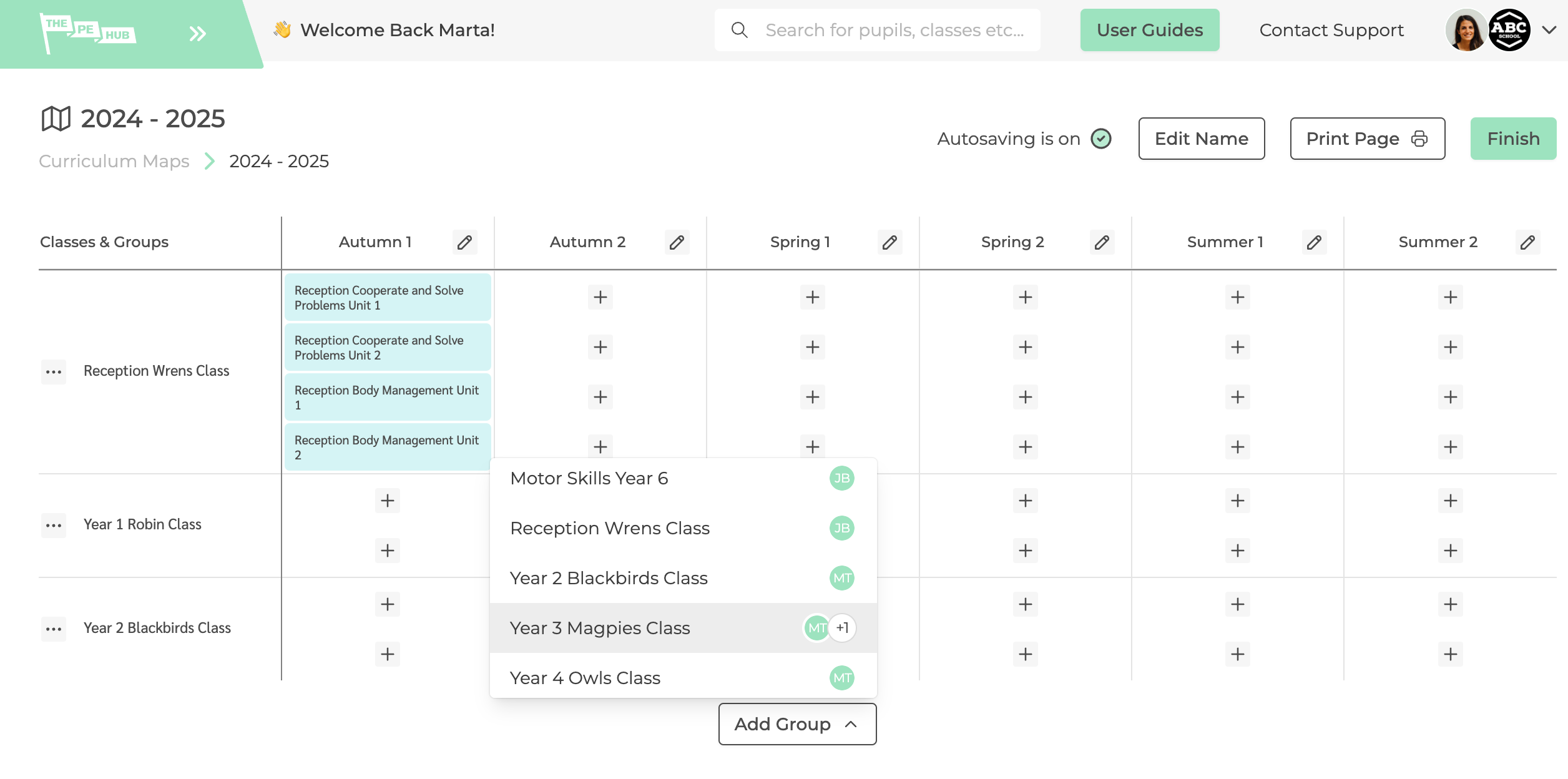This screenshot has height=779, width=1568.
Task: Click the sidebar expand double-arrow
Action: pyautogui.click(x=197, y=33)
